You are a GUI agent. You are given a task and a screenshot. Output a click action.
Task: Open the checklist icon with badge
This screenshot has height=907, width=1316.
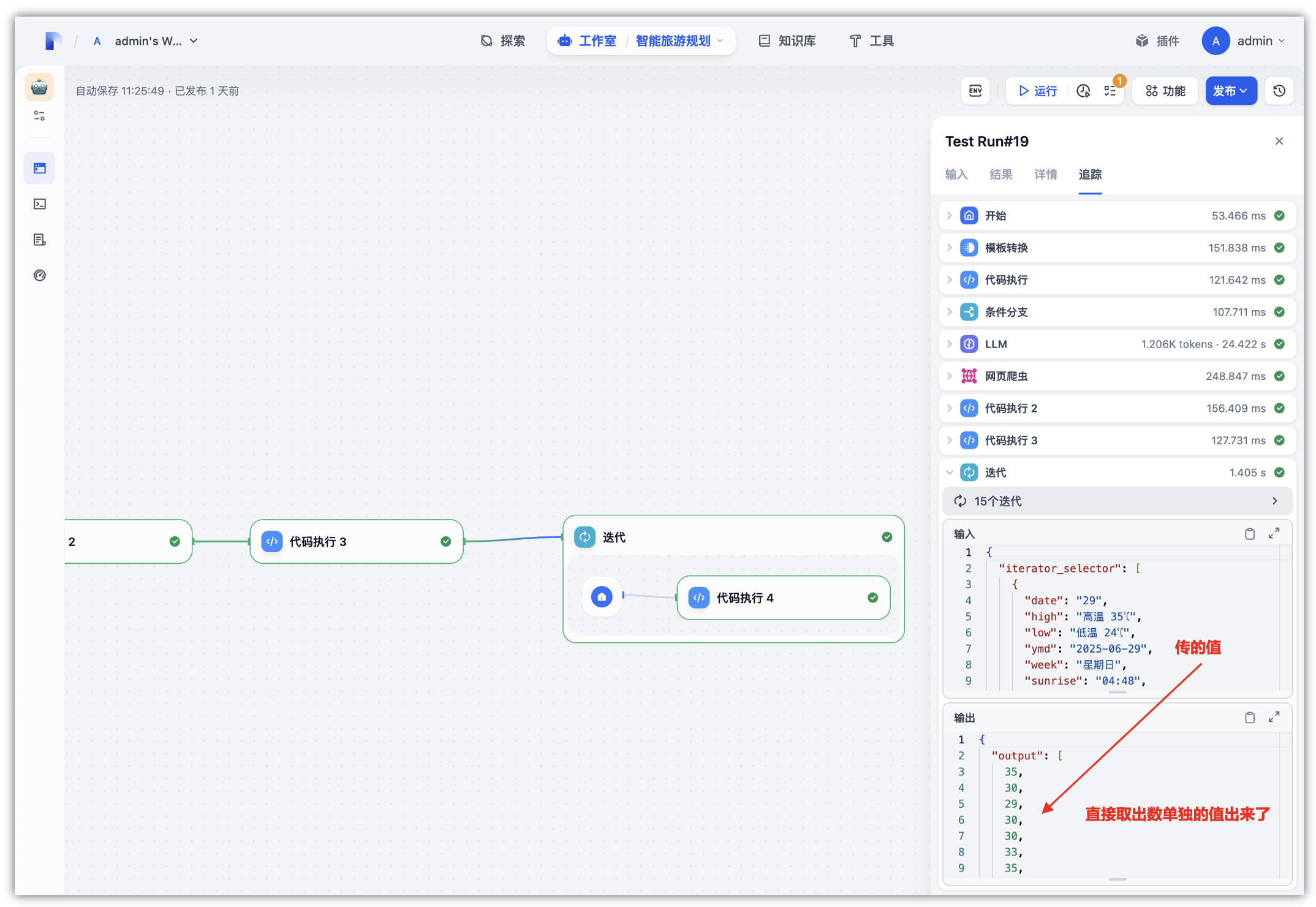(1111, 91)
